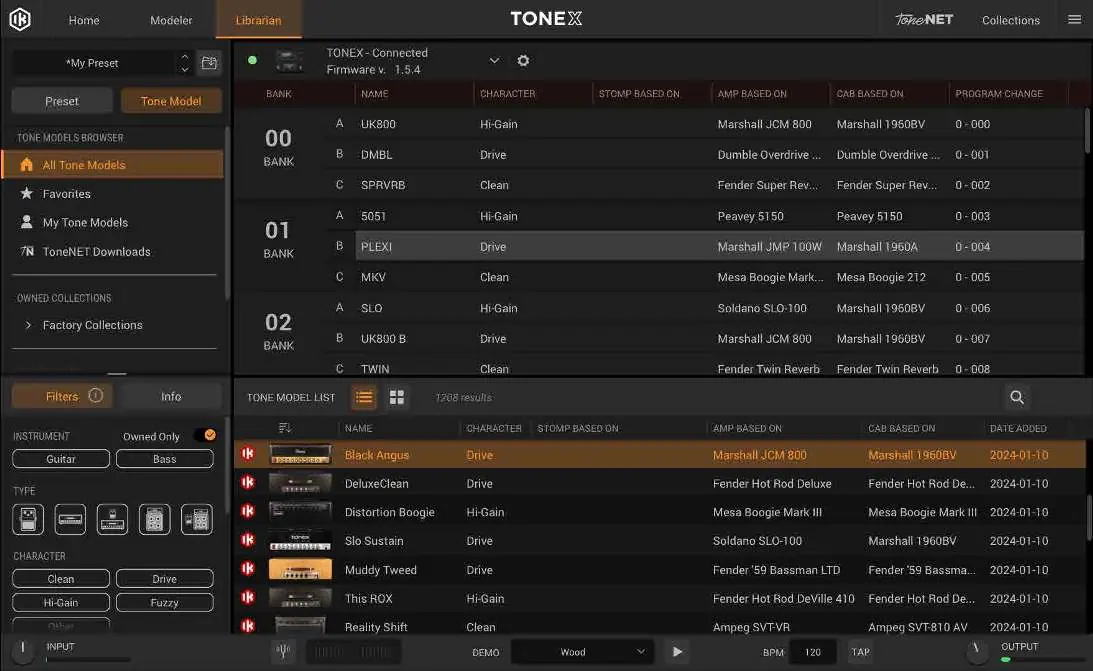Toggle the Hi-Gain character filter
The height and width of the screenshot is (671, 1093).
(61, 602)
